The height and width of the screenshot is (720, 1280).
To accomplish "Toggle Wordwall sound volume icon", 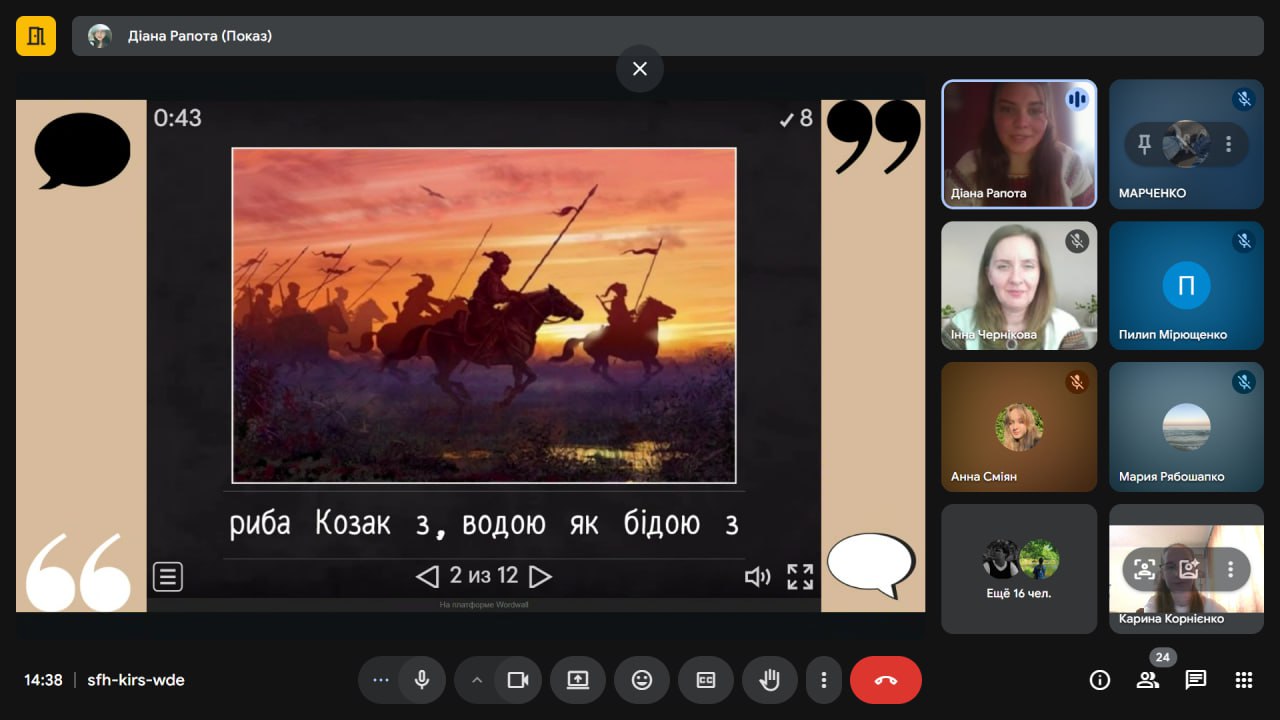I will [x=758, y=576].
